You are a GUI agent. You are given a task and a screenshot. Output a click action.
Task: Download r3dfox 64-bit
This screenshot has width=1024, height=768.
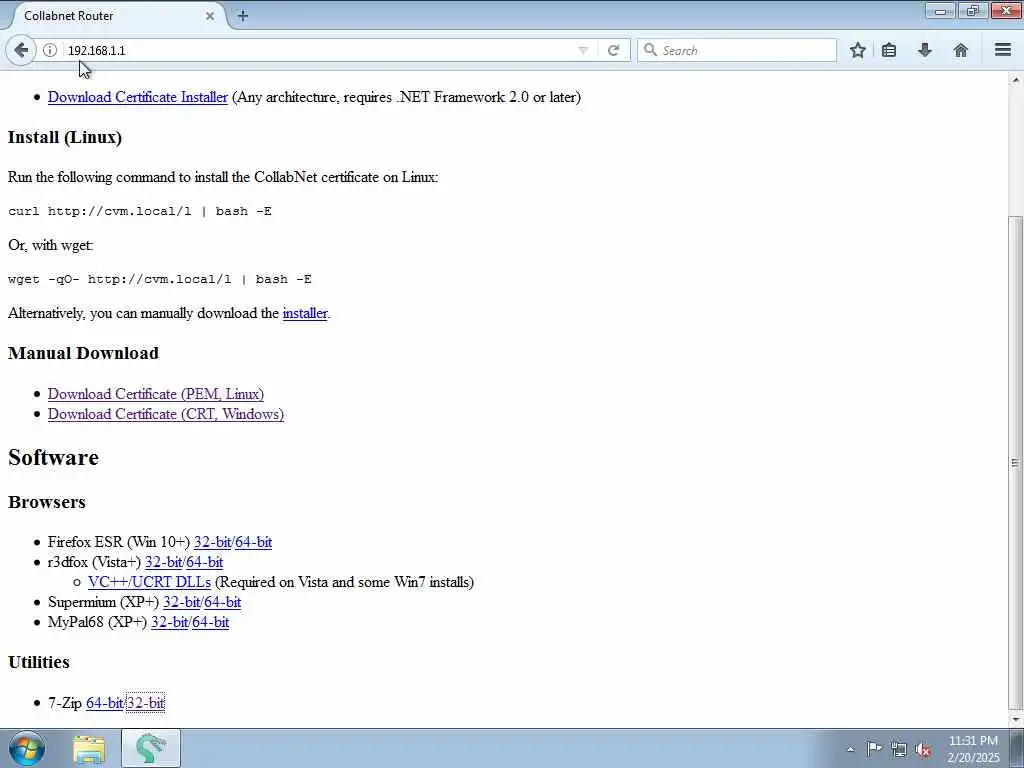pyautogui.click(x=204, y=562)
